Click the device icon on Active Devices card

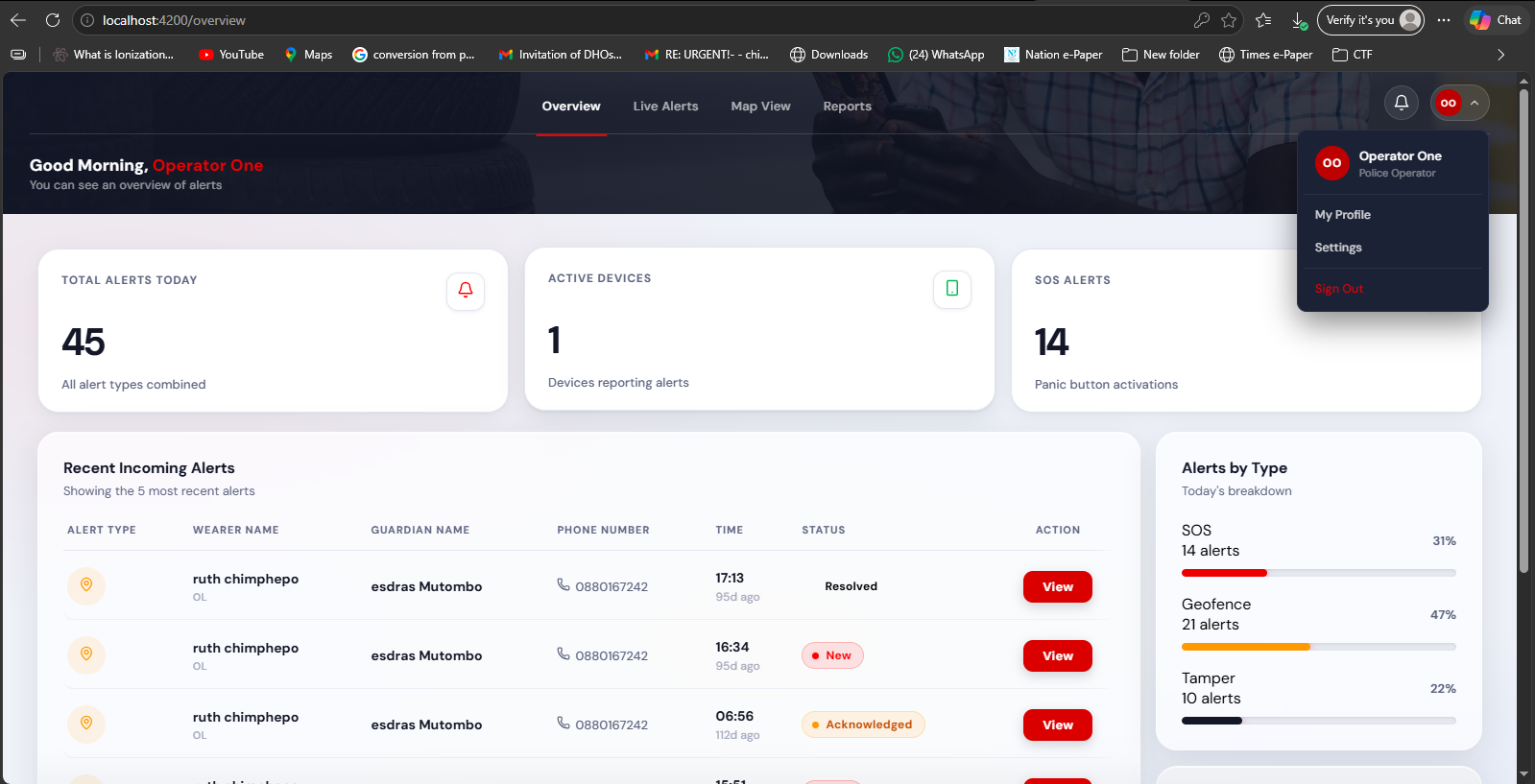(952, 289)
